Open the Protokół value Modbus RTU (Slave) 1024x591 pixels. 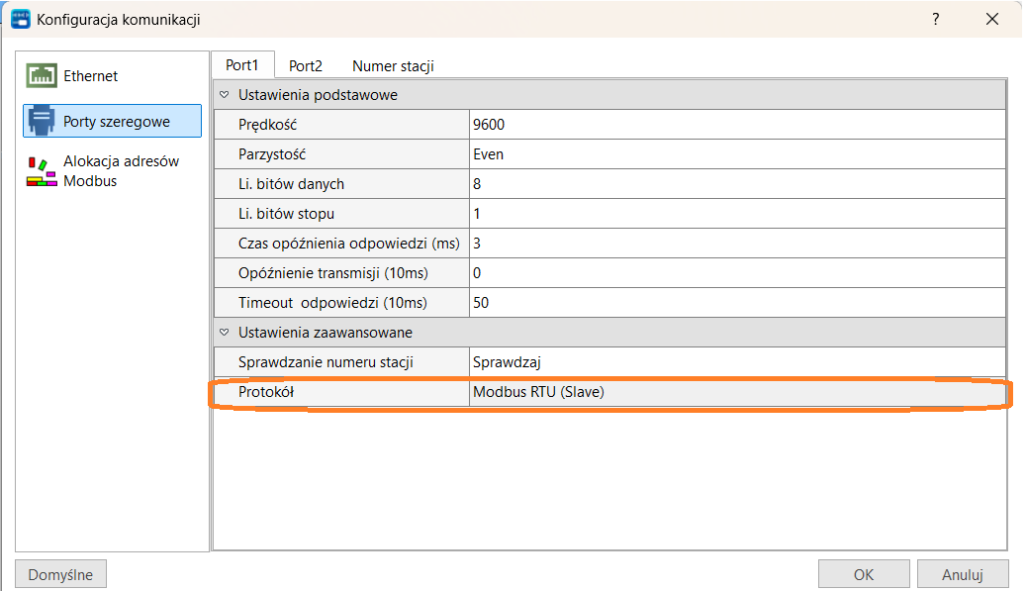737,392
